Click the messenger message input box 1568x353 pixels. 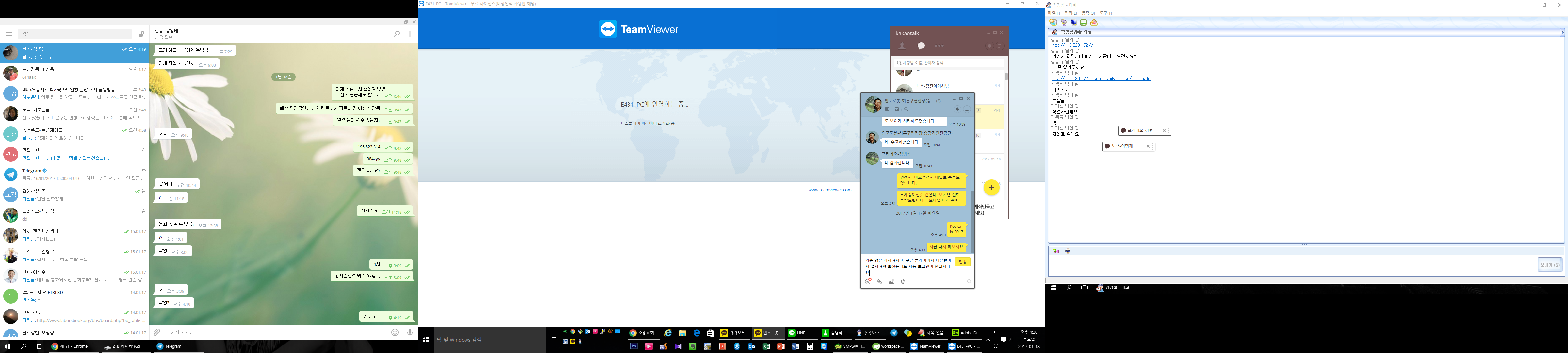coord(1292,265)
